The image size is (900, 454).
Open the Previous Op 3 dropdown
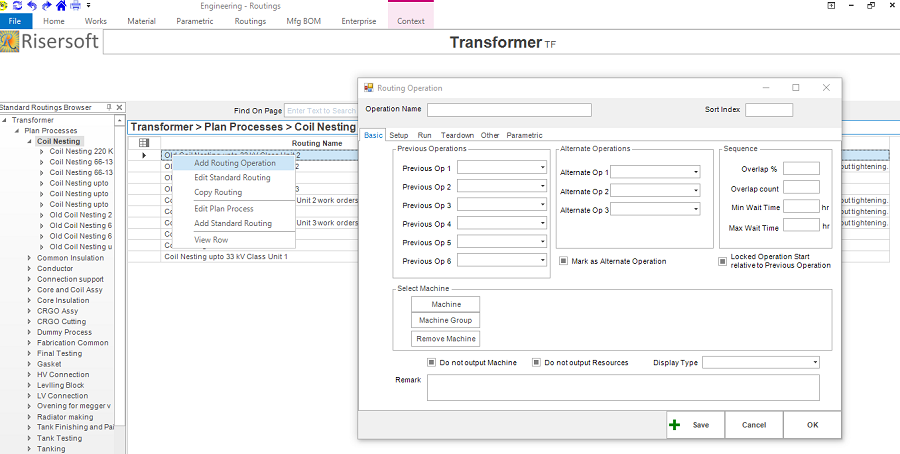point(542,205)
